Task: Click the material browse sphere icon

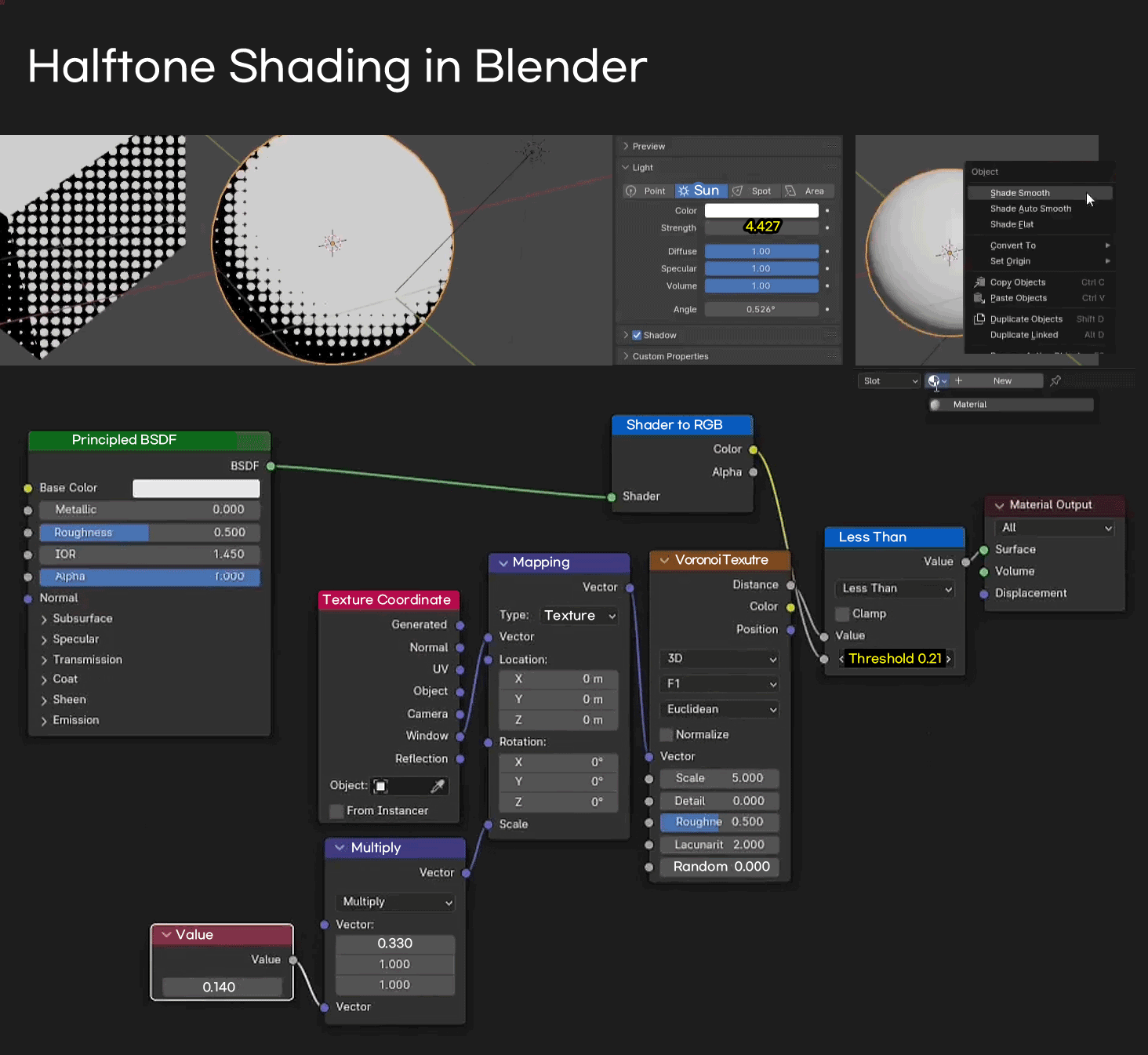Action: pos(934,380)
